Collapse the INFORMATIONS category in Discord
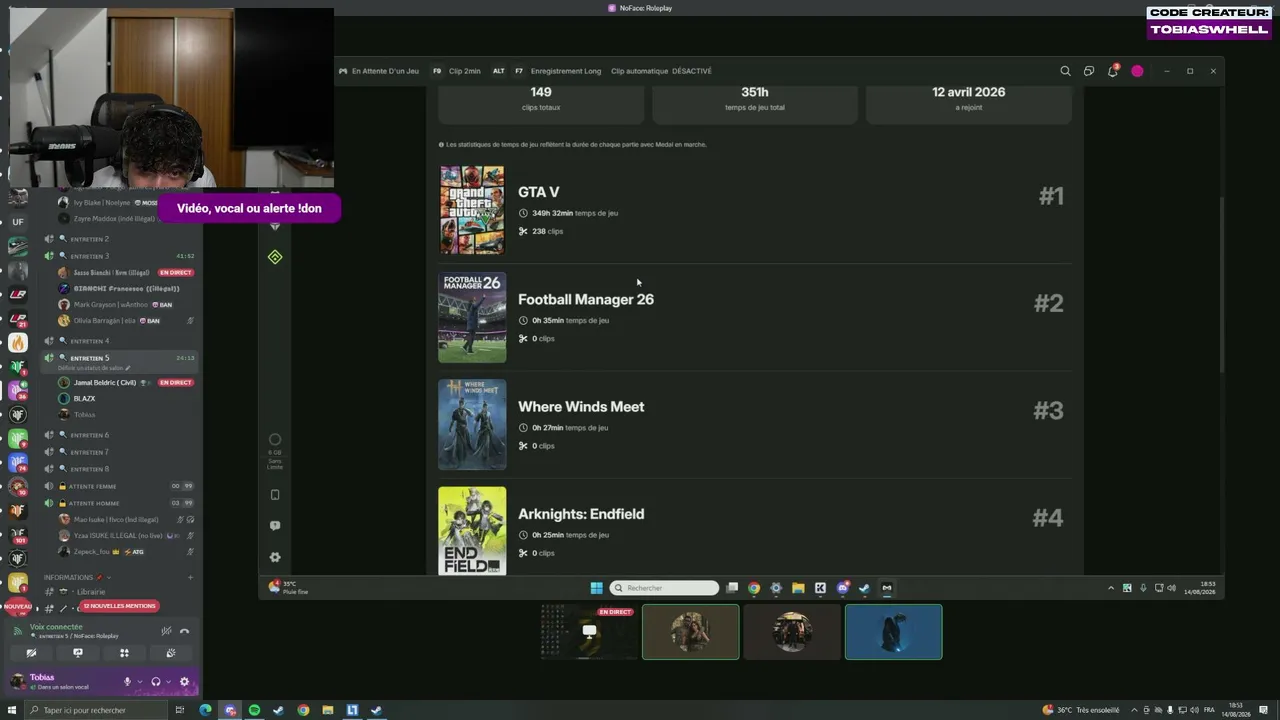This screenshot has height=720, width=1280. click(75, 577)
